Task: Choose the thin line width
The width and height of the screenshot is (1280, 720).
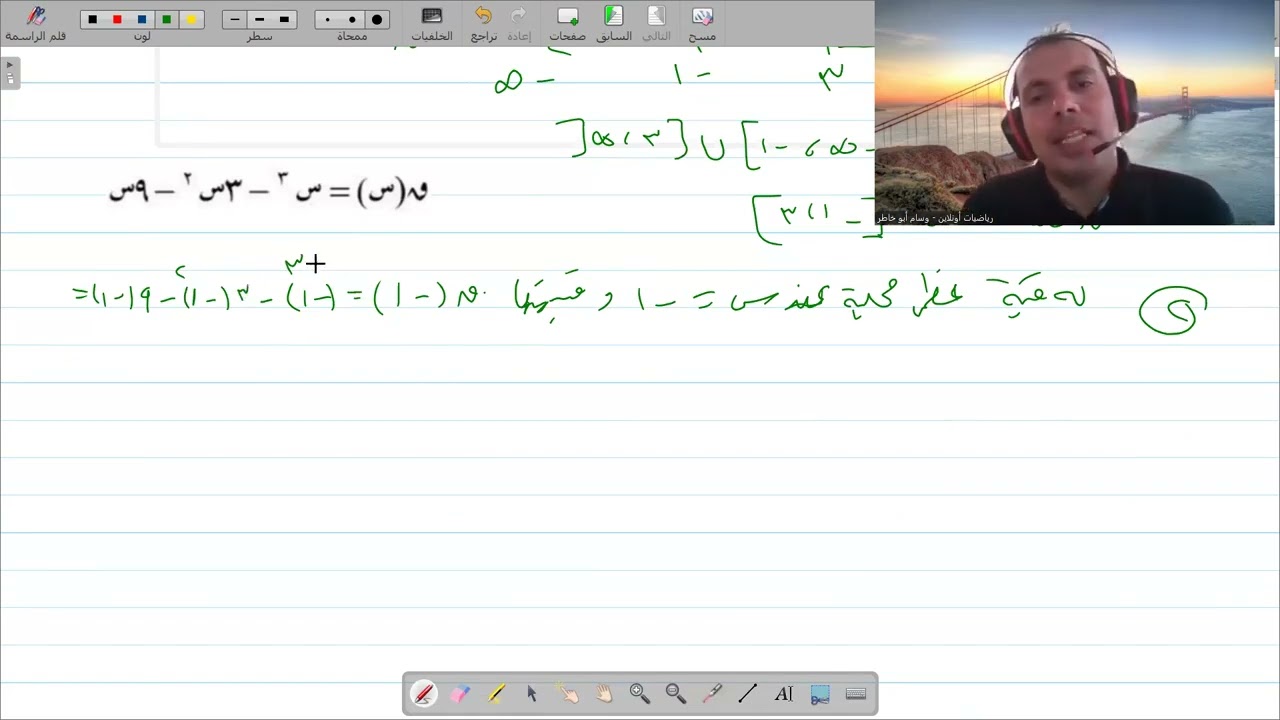Action: 235,19
